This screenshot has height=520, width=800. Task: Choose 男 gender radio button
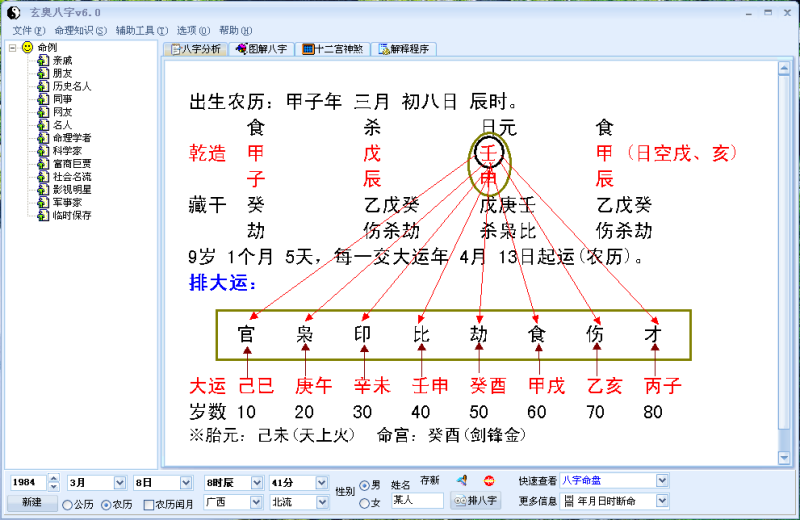(x=364, y=485)
